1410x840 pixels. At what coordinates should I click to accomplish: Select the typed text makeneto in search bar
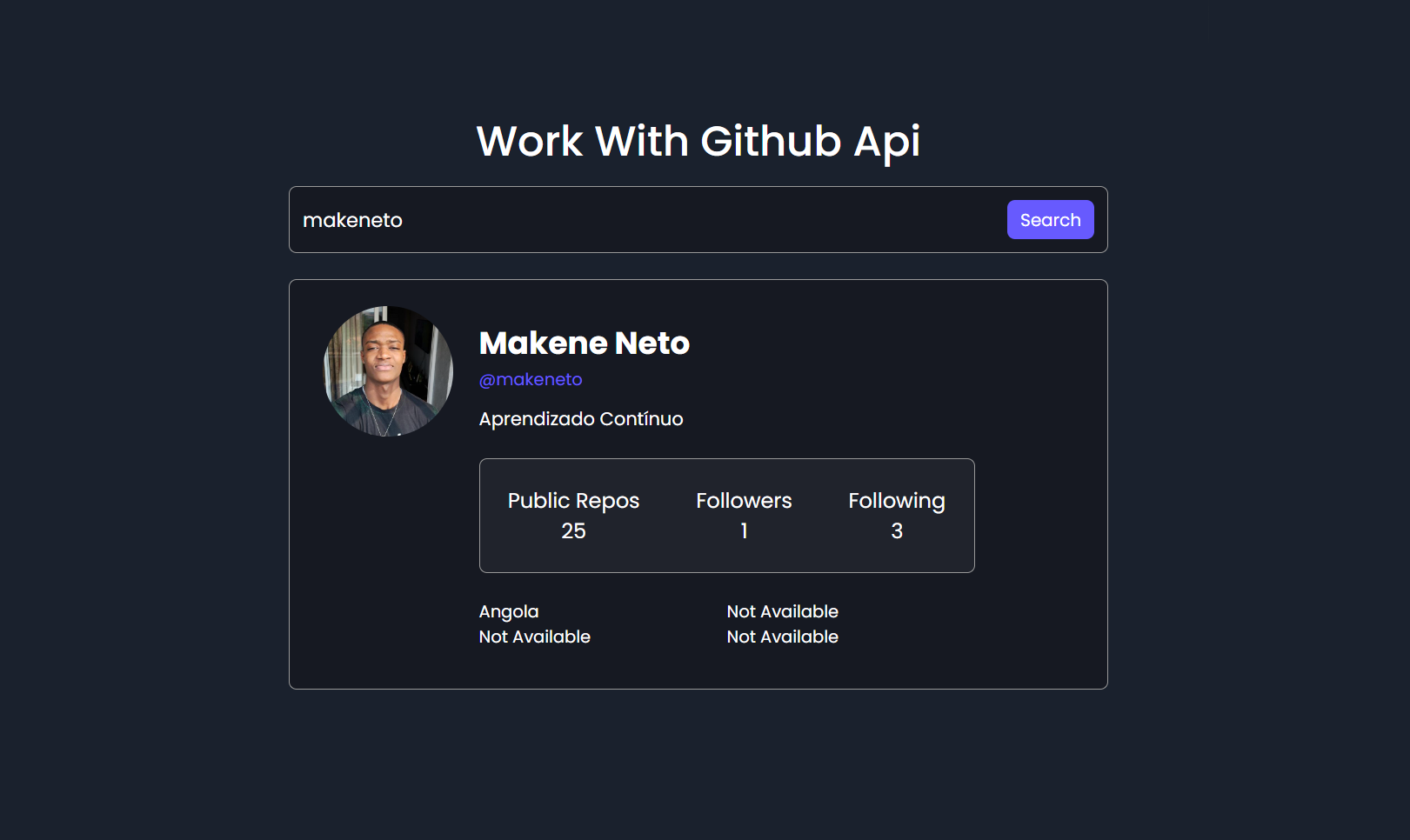pyautogui.click(x=353, y=219)
